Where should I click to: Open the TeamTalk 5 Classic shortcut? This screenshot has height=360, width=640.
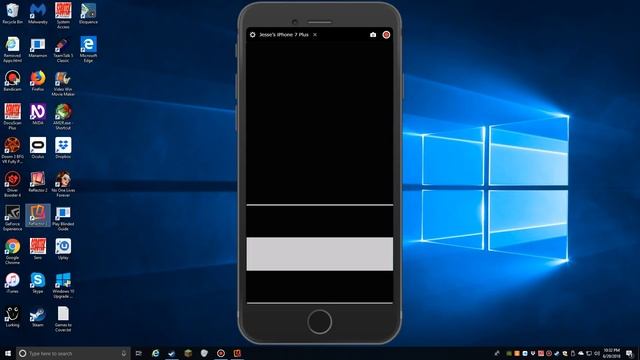(63, 49)
